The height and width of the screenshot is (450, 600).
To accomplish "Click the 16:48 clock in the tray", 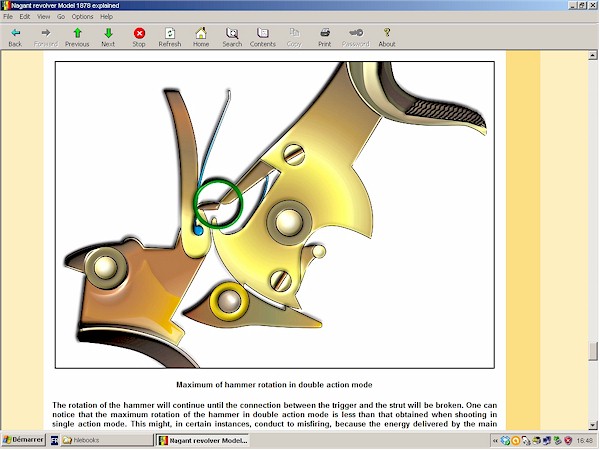I will coord(584,440).
